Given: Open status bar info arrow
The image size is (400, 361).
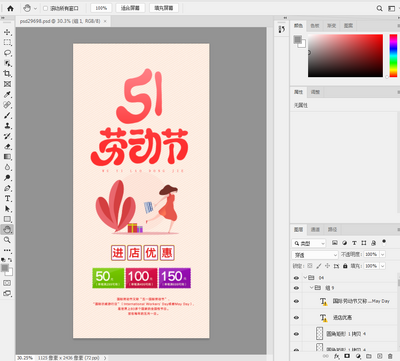Looking at the screenshot, I should (x=105, y=358).
